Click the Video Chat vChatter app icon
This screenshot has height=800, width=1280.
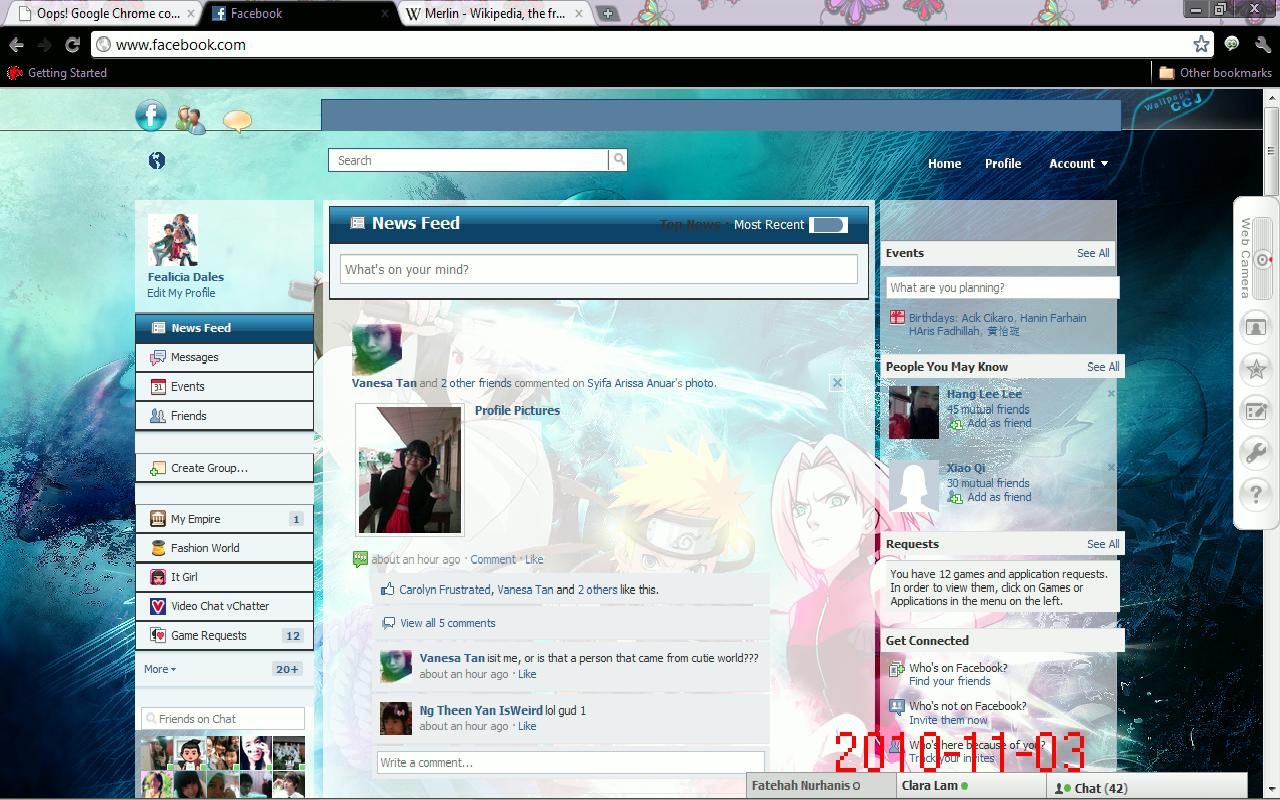(158, 606)
